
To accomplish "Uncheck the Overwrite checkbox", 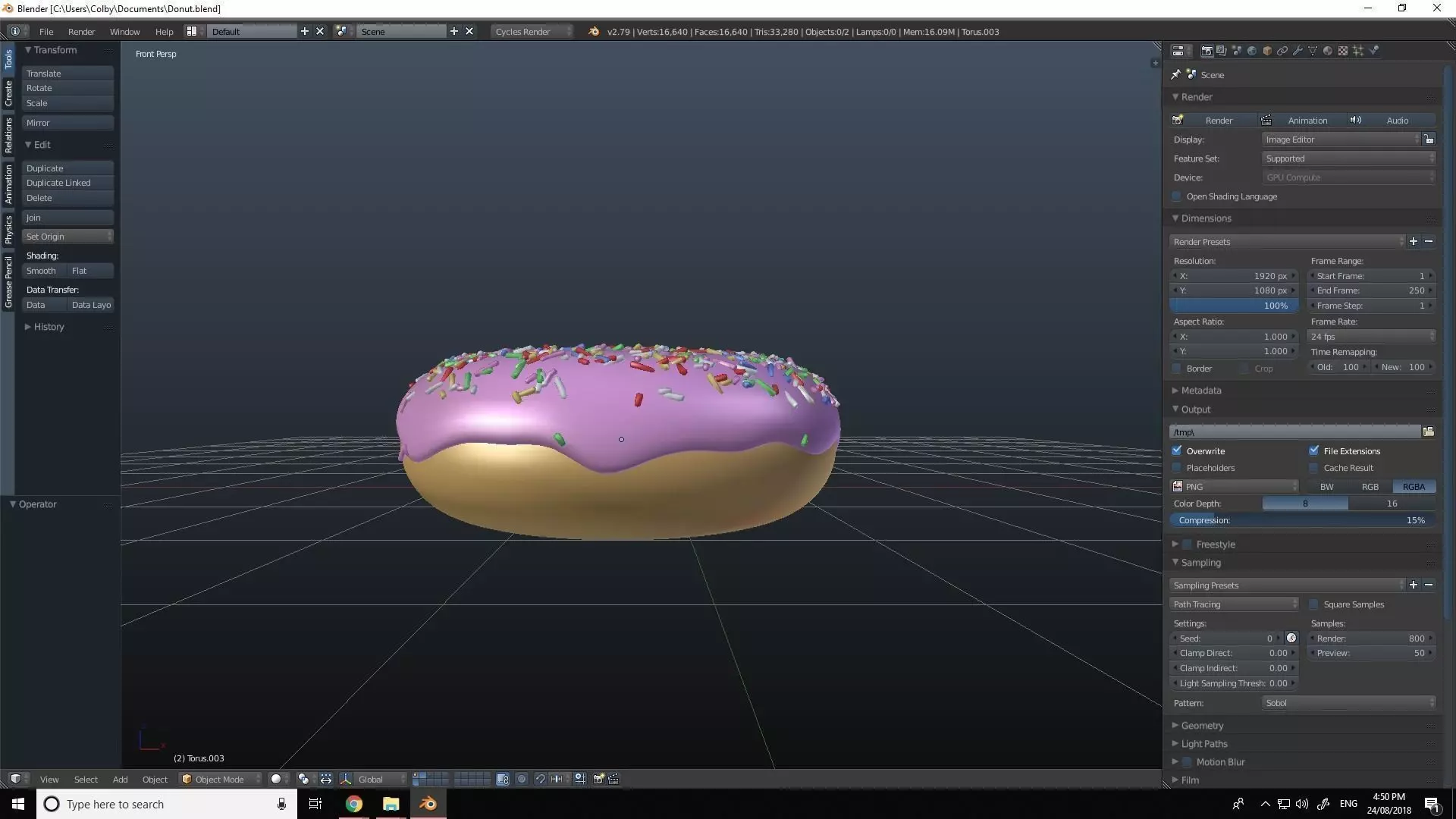I will point(1177,450).
